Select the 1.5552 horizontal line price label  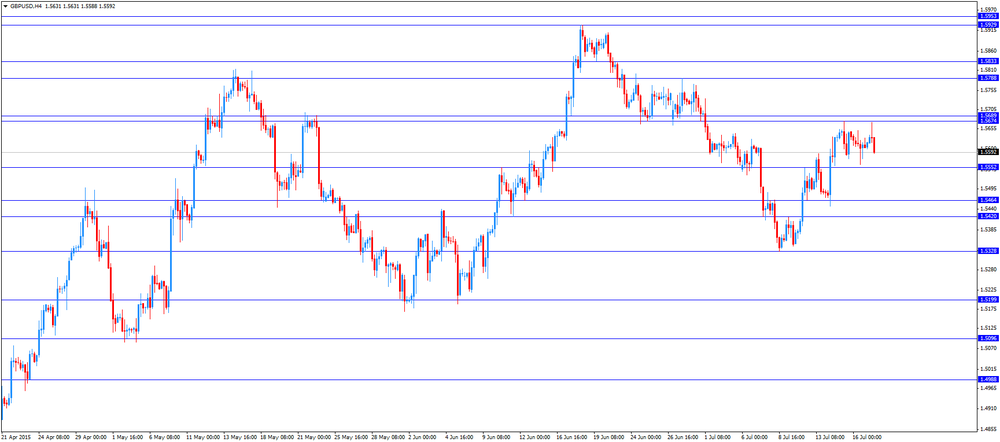(987, 167)
